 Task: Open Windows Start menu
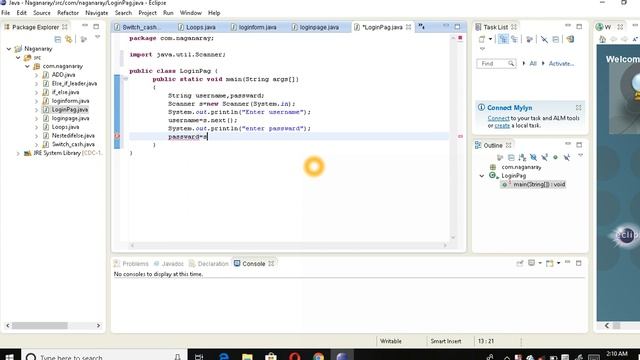(x=9, y=356)
